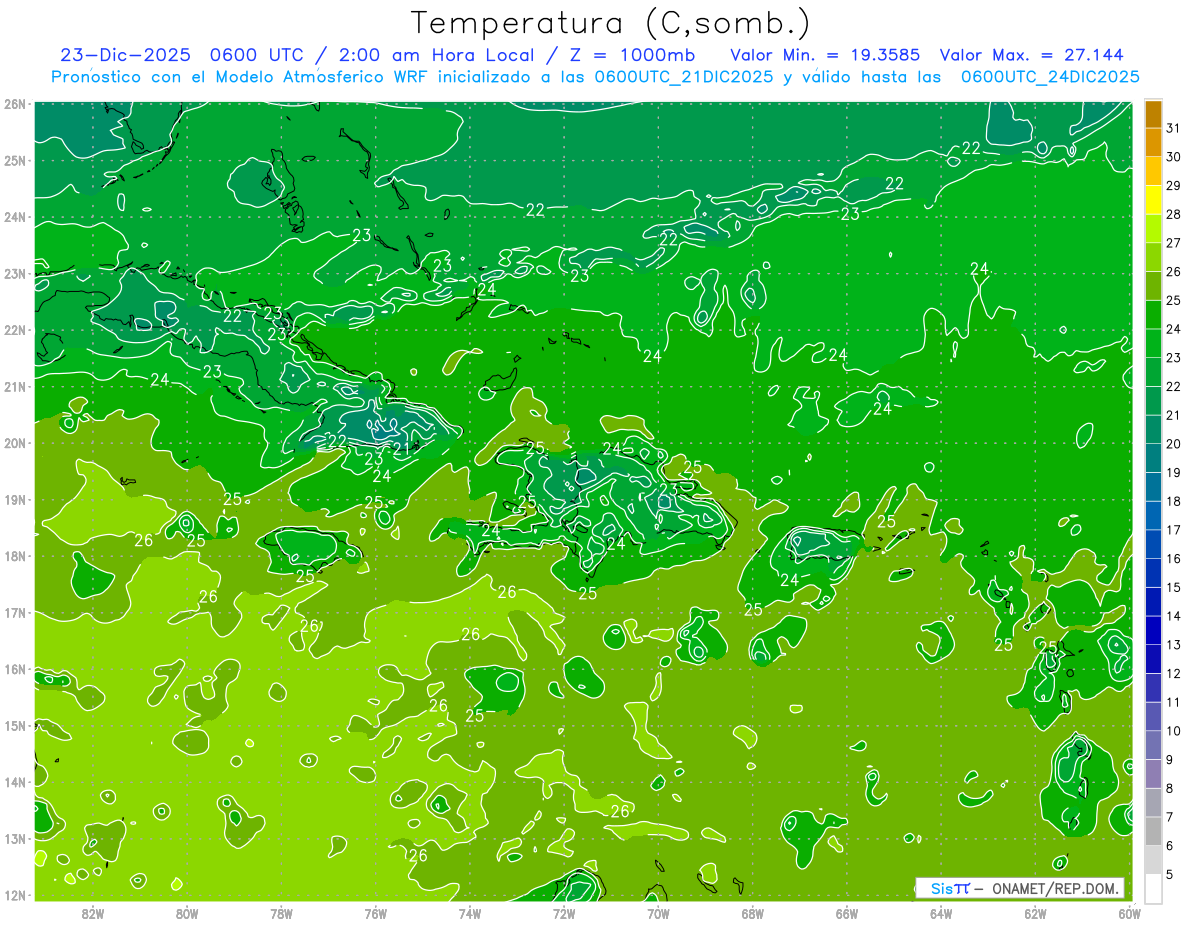Click the color scale tick label "31"

[1174, 128]
